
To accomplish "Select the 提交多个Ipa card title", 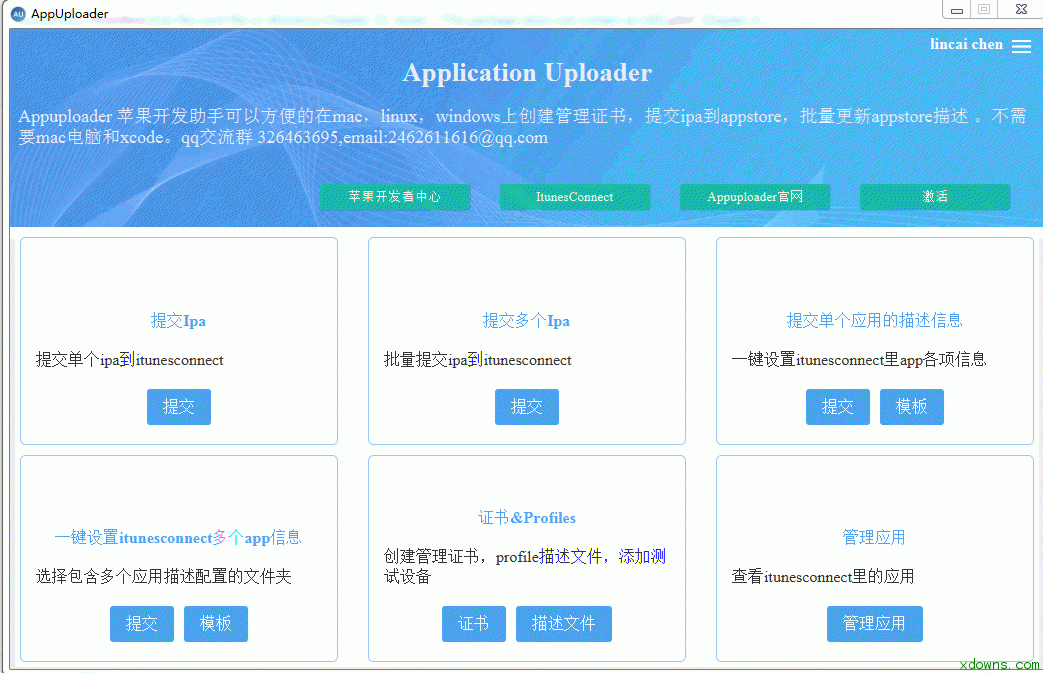I will pos(526,321).
